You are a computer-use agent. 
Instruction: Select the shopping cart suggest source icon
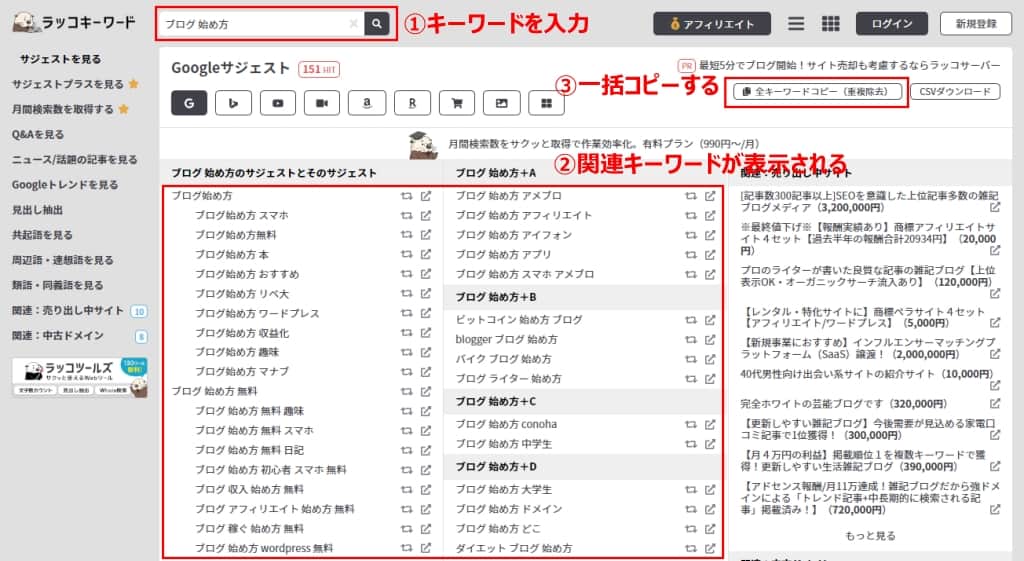(456, 103)
